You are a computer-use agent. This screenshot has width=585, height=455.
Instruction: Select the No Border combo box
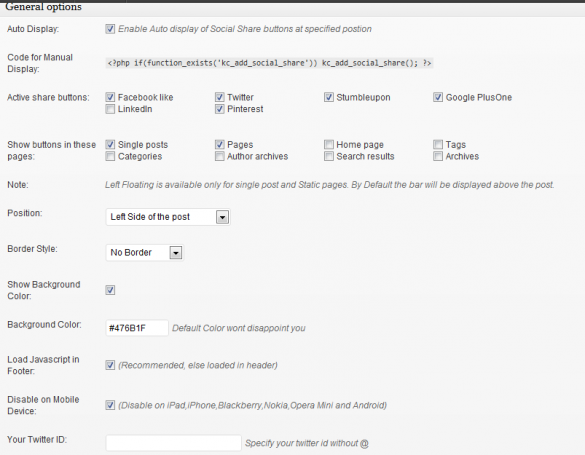pyautogui.click(x=144, y=252)
